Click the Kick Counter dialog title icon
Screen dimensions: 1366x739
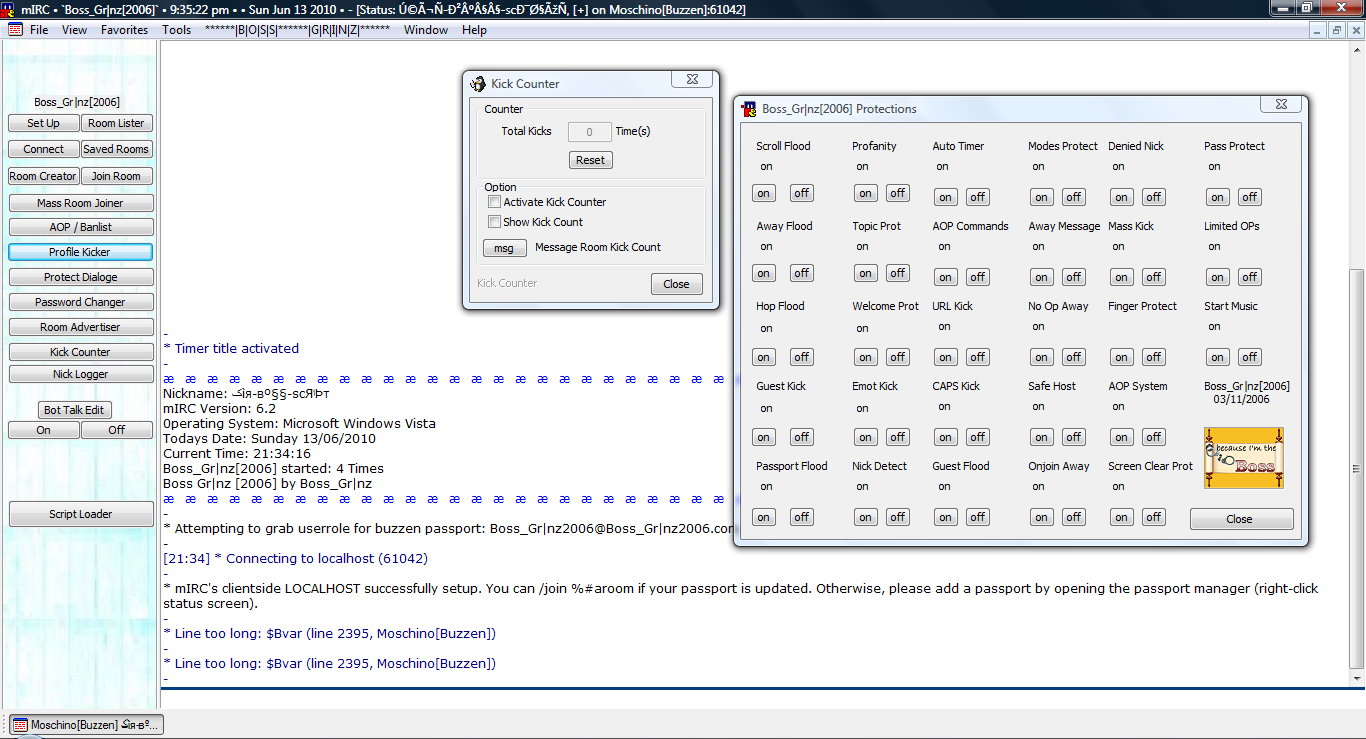478,84
